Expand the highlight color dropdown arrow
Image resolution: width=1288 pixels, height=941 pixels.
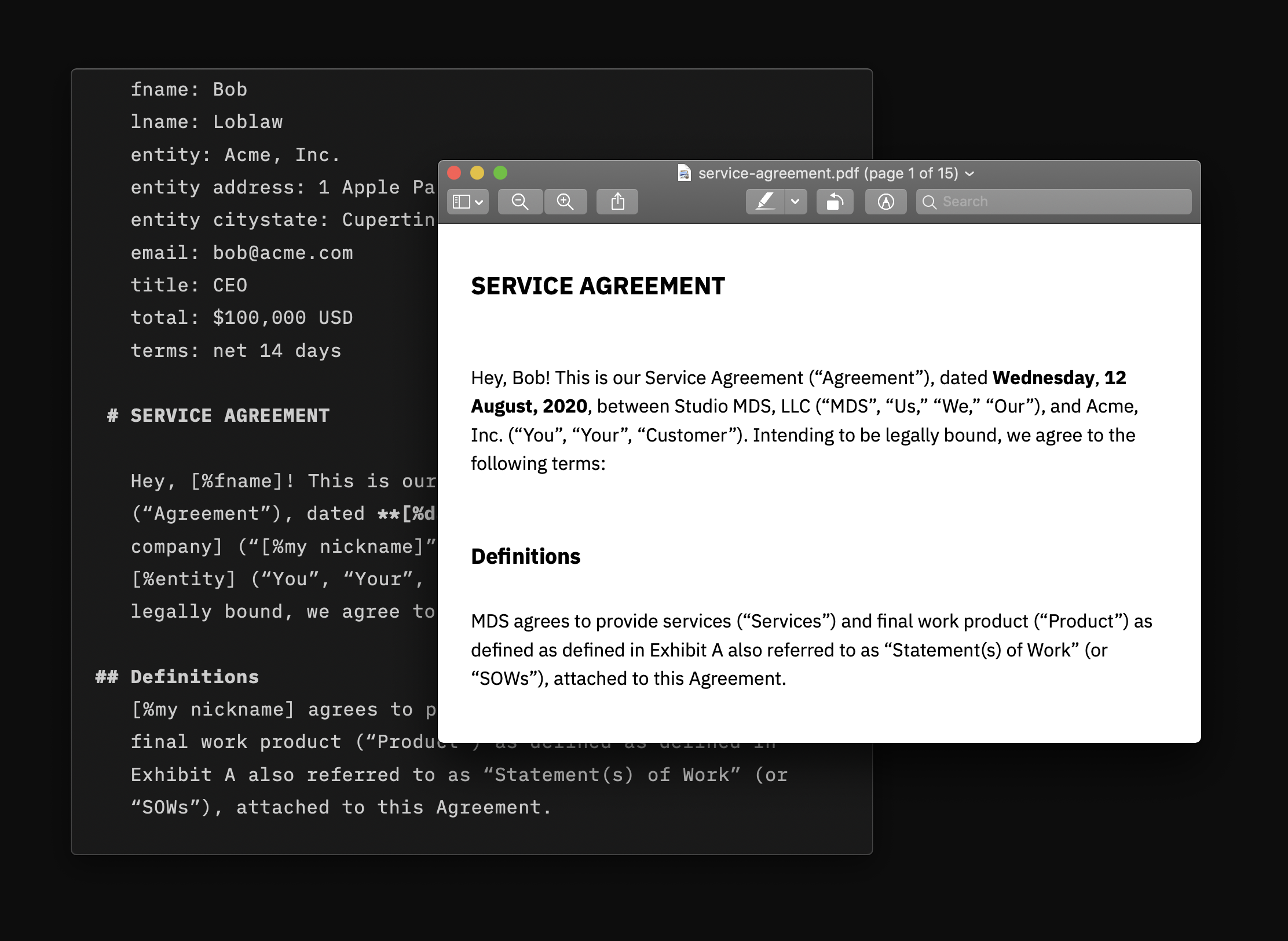796,202
